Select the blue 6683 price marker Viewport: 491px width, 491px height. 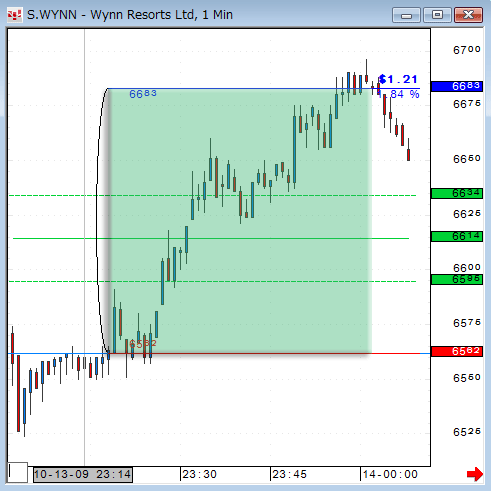(x=457, y=86)
